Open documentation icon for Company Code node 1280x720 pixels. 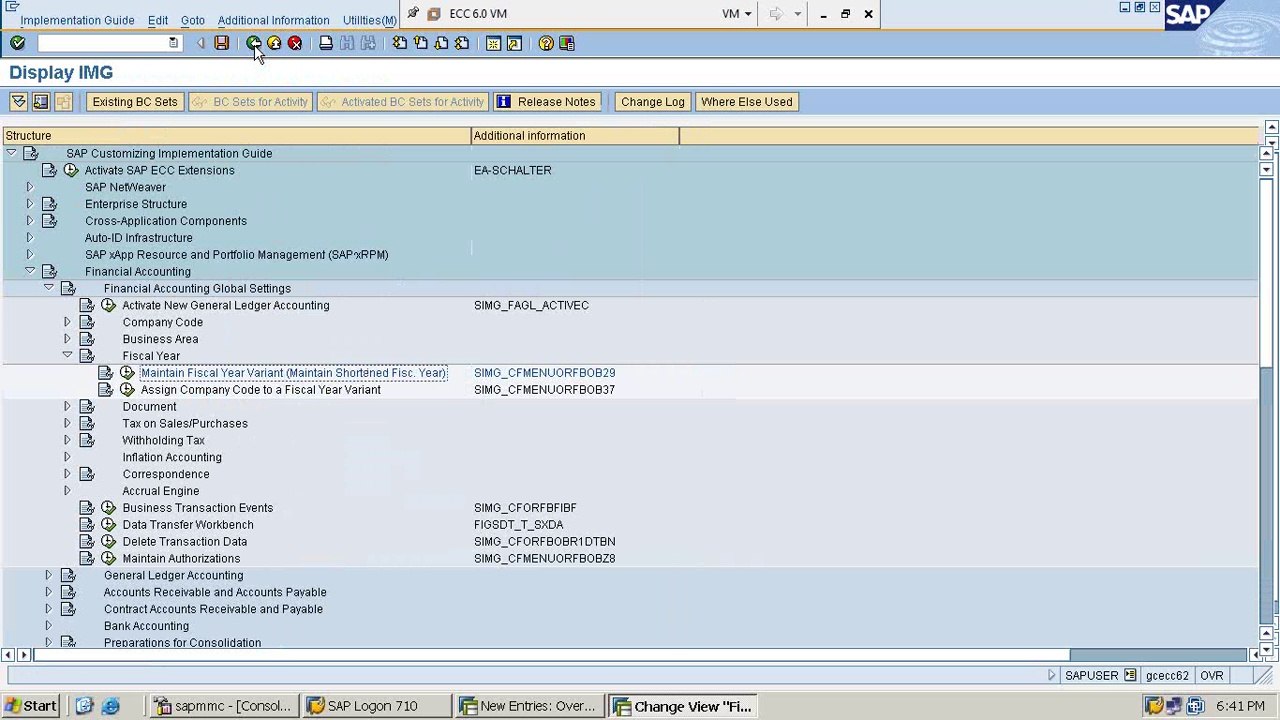coord(87,322)
